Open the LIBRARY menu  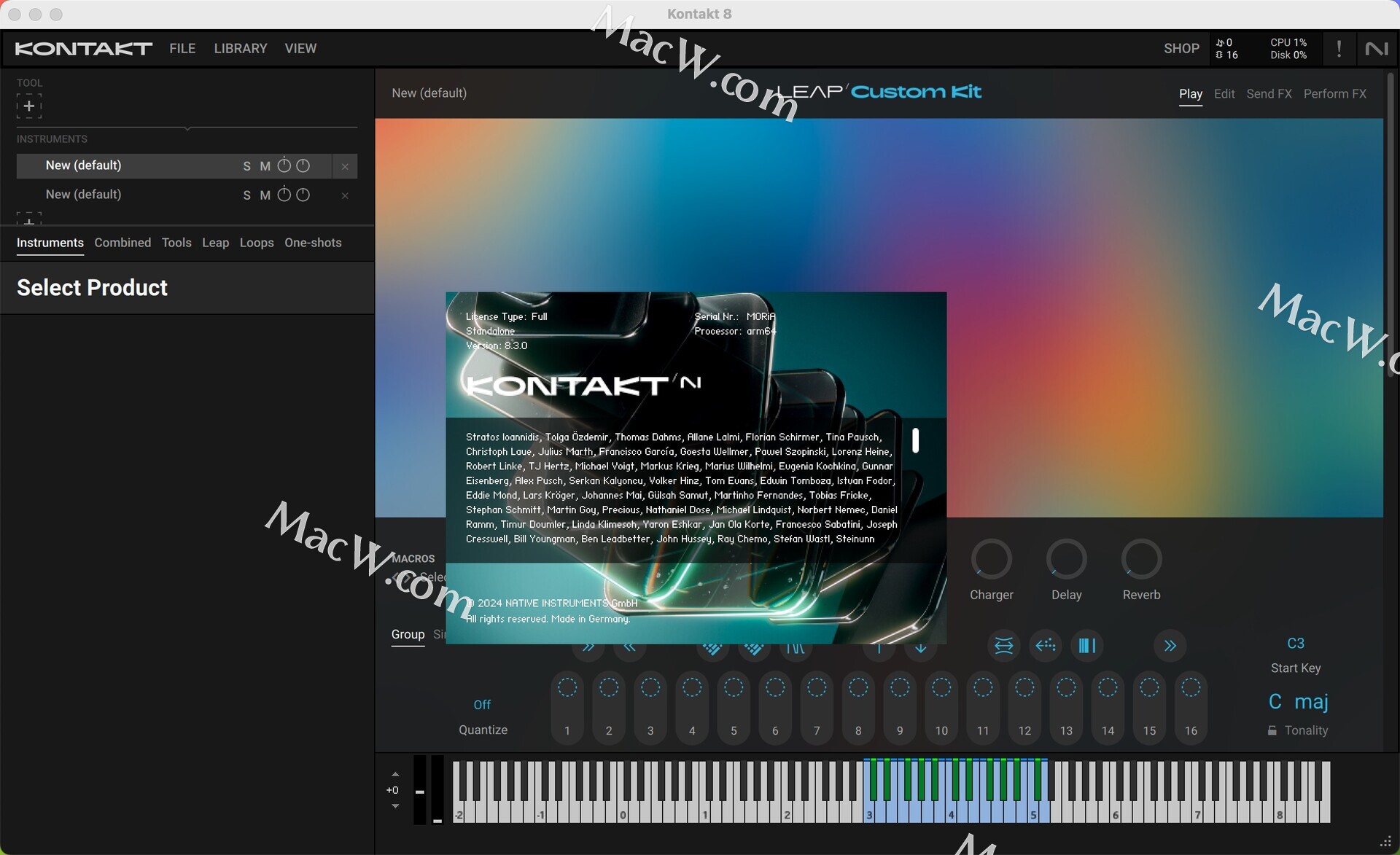point(241,49)
